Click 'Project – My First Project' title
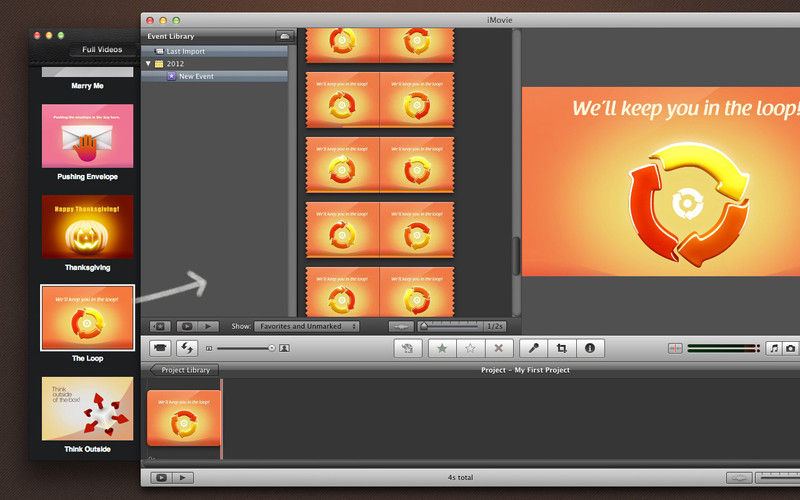The image size is (800, 500). click(x=525, y=370)
